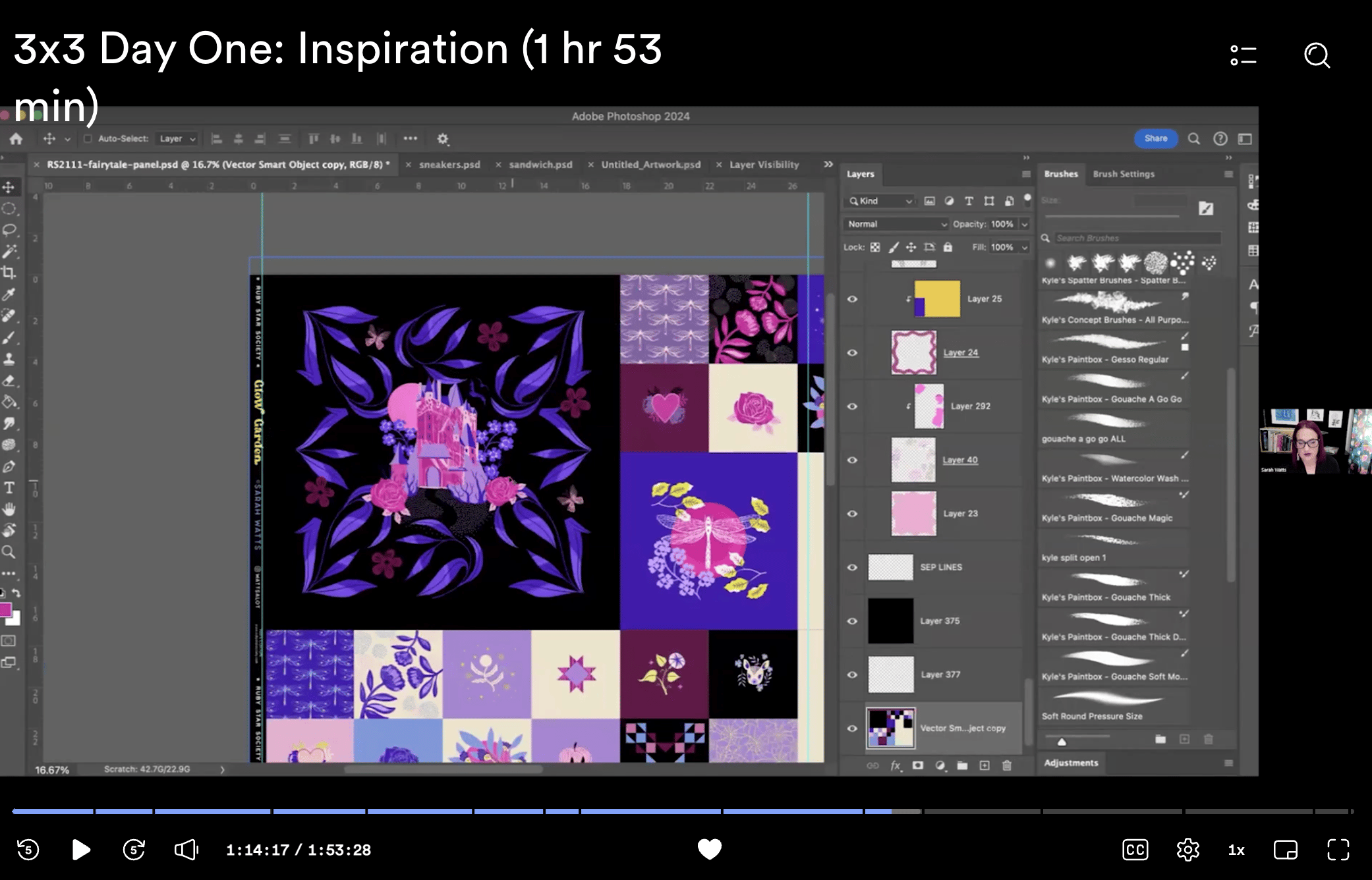Click the Photoshop search magnifier icon

click(x=1193, y=139)
